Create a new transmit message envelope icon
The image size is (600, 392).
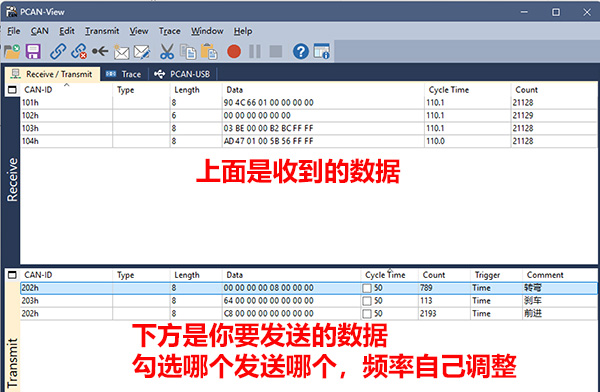click(121, 52)
